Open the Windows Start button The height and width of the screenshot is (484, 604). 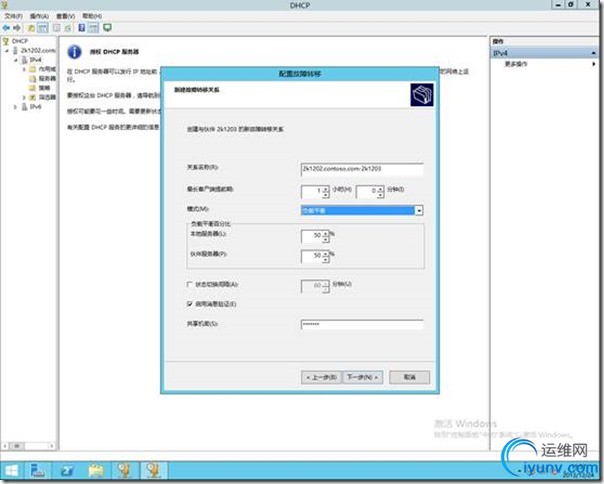tap(11, 471)
